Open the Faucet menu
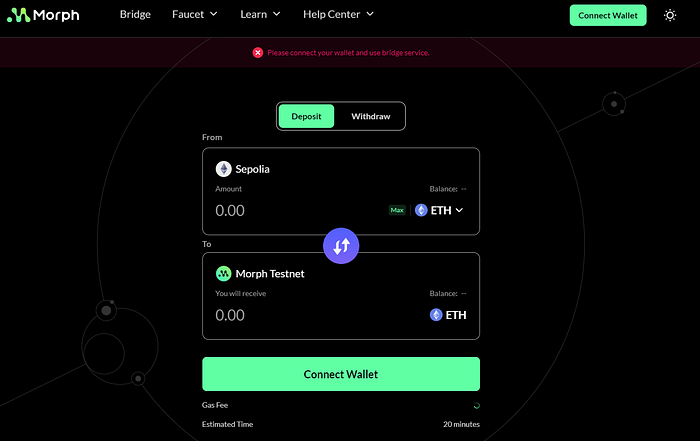This screenshot has height=441, width=700. point(195,15)
